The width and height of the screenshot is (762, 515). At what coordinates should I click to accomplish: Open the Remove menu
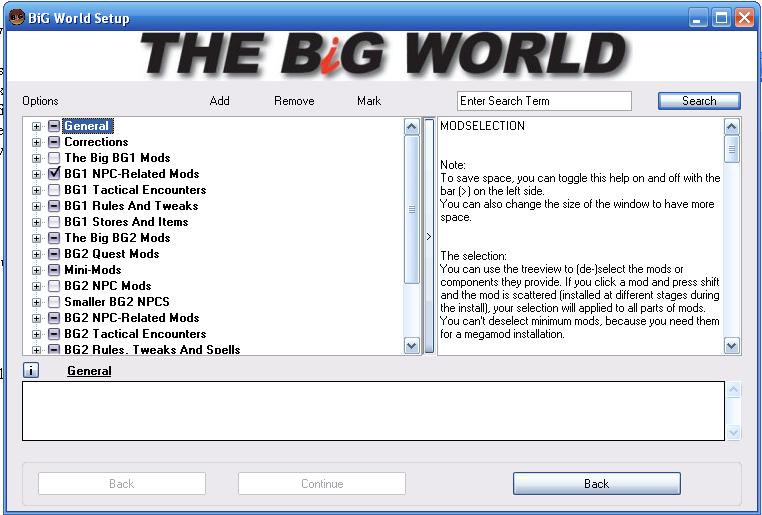(294, 101)
